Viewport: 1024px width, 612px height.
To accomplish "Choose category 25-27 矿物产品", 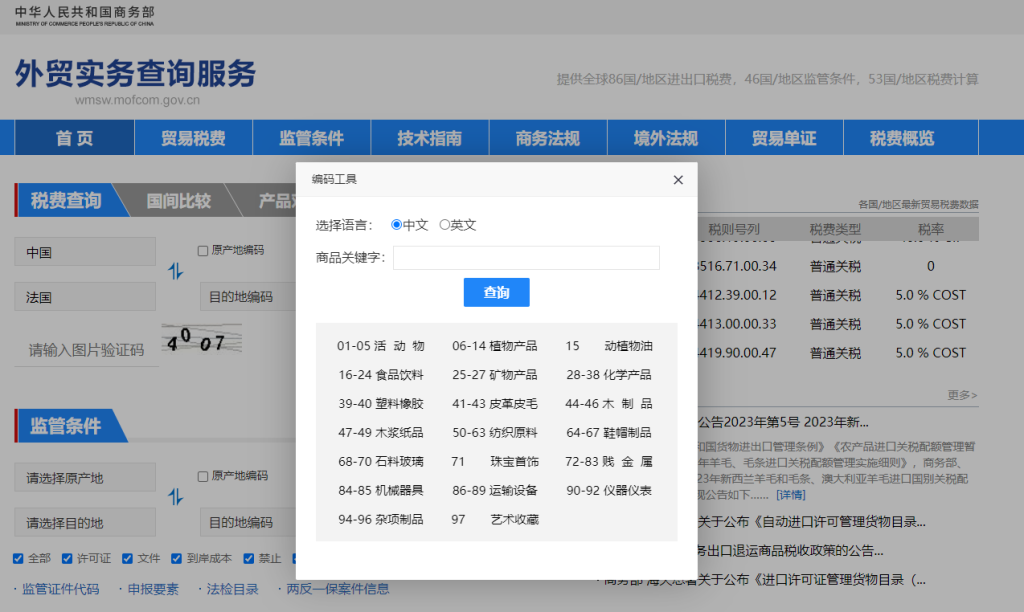I will (x=494, y=375).
